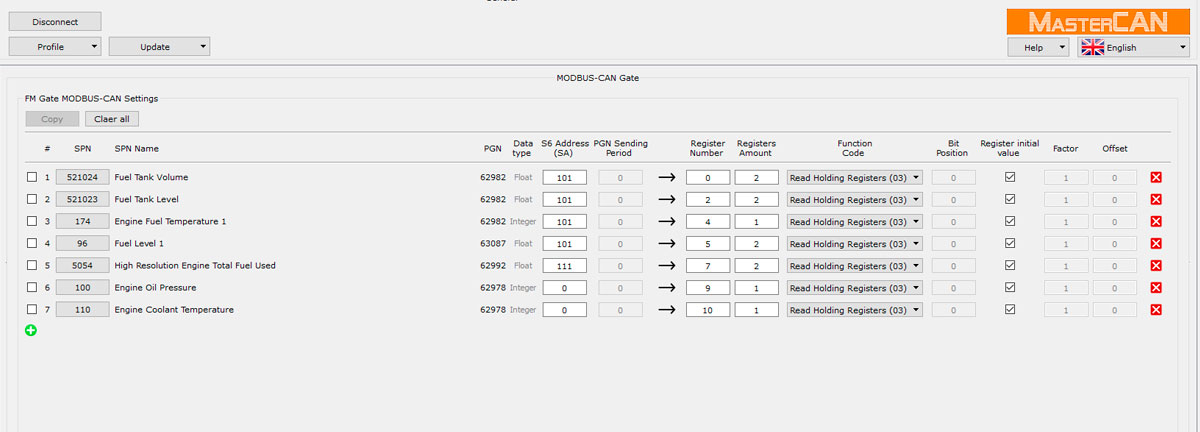Open Function Code dropdown for Engine Fuel Temperature 1
The width and height of the screenshot is (1200, 432).
tap(854, 221)
